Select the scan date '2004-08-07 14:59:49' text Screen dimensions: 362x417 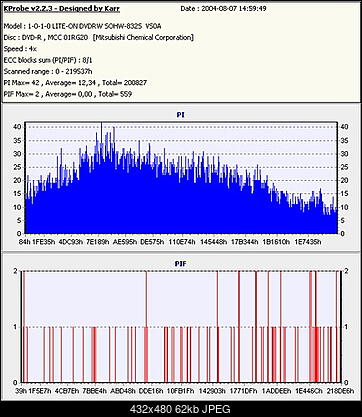(234, 9)
